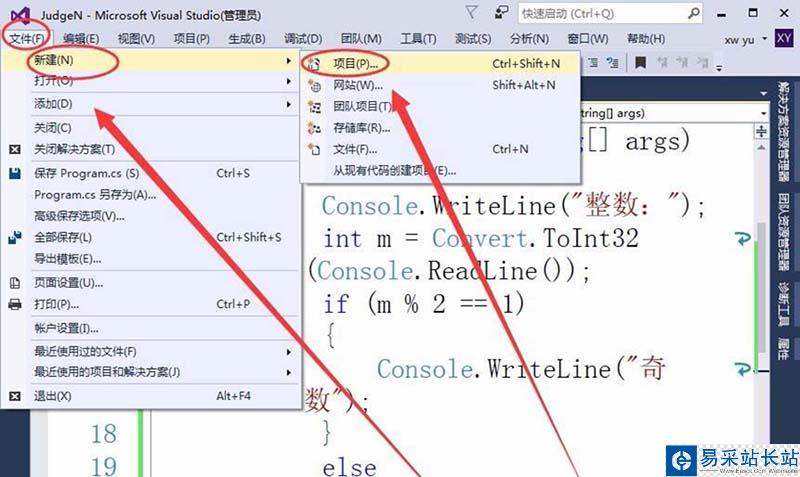Click the Quick Launch magnifier icon
This screenshot has width=800, height=477.
point(693,13)
